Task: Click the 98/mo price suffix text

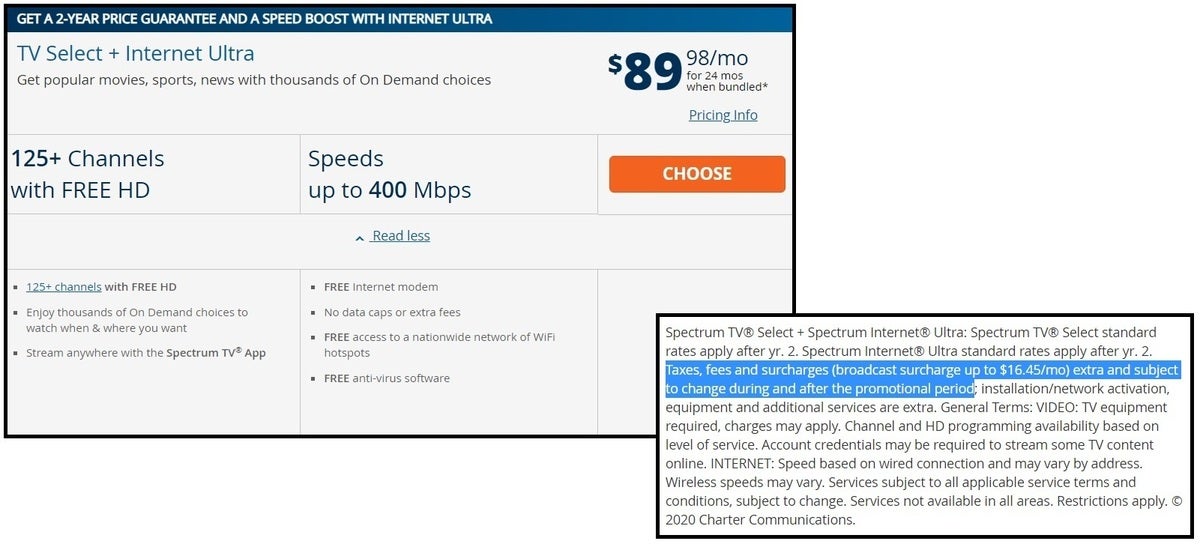Action: click(717, 58)
